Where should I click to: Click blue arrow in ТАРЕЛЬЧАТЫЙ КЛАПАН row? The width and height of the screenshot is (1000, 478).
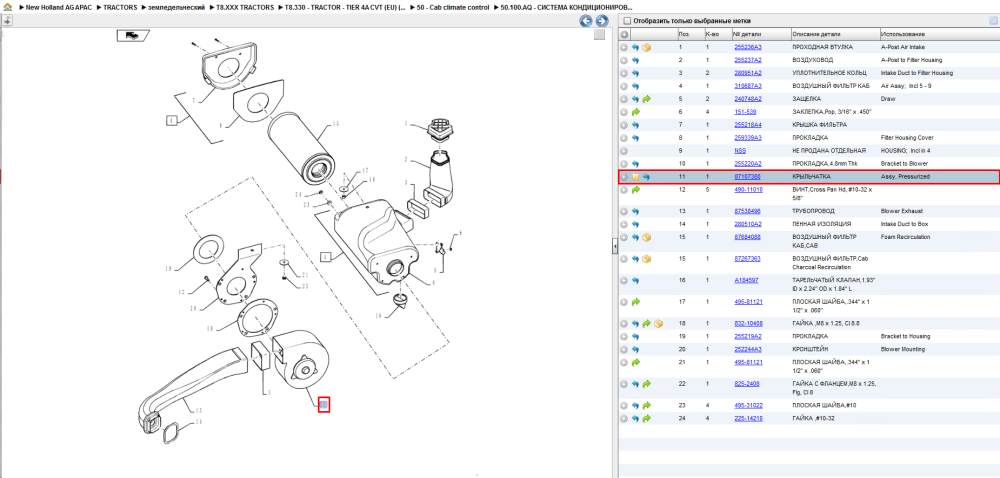[636, 280]
